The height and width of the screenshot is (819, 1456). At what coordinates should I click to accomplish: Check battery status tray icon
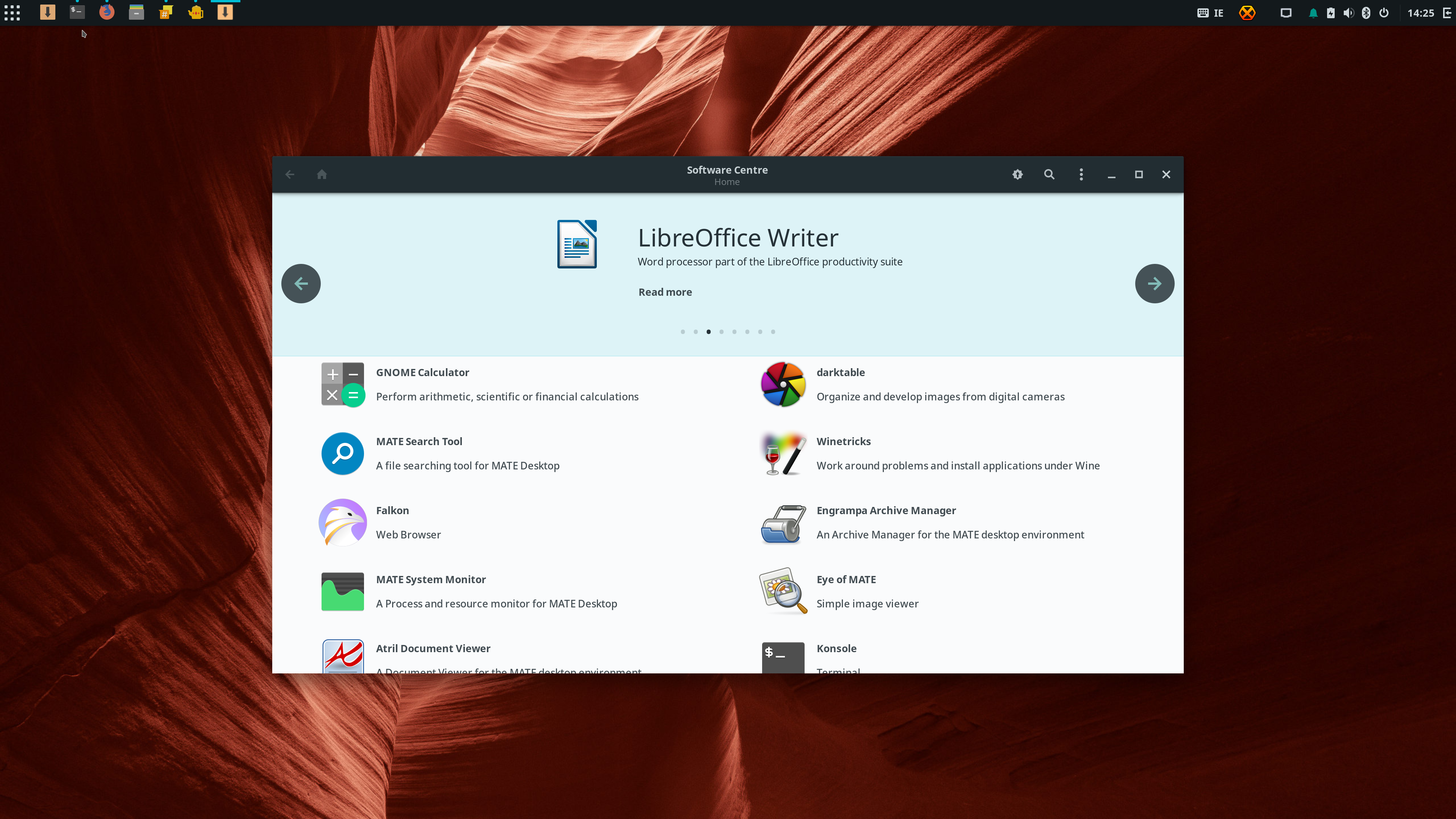(1330, 13)
